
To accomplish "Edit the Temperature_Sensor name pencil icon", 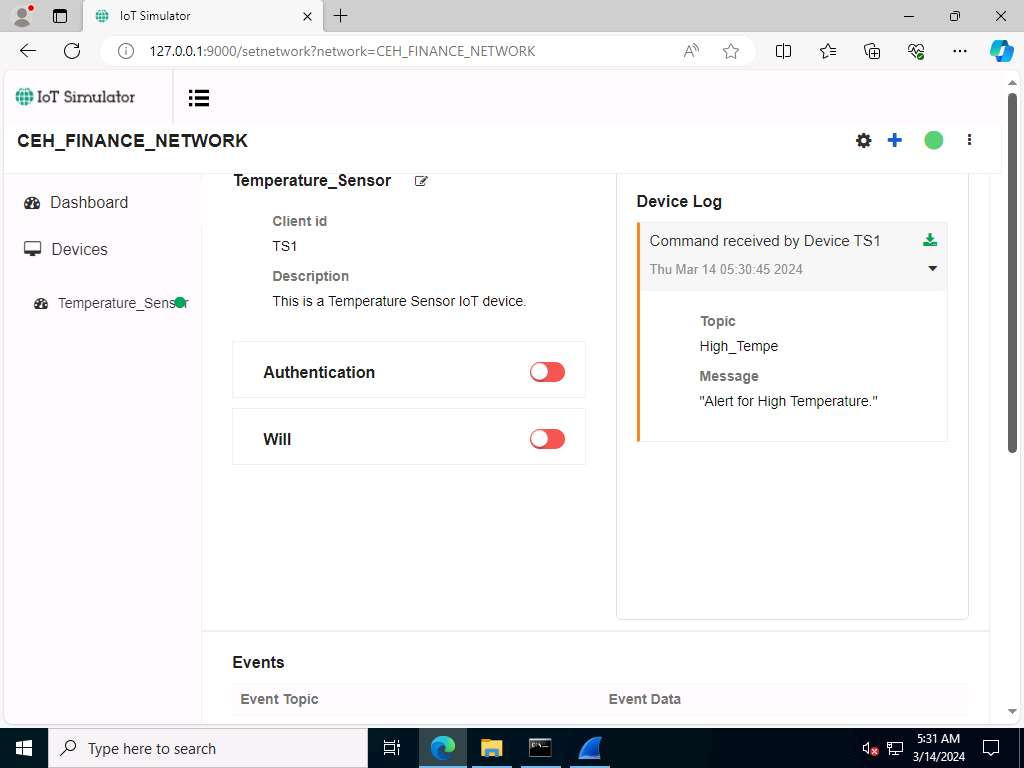I will point(421,181).
